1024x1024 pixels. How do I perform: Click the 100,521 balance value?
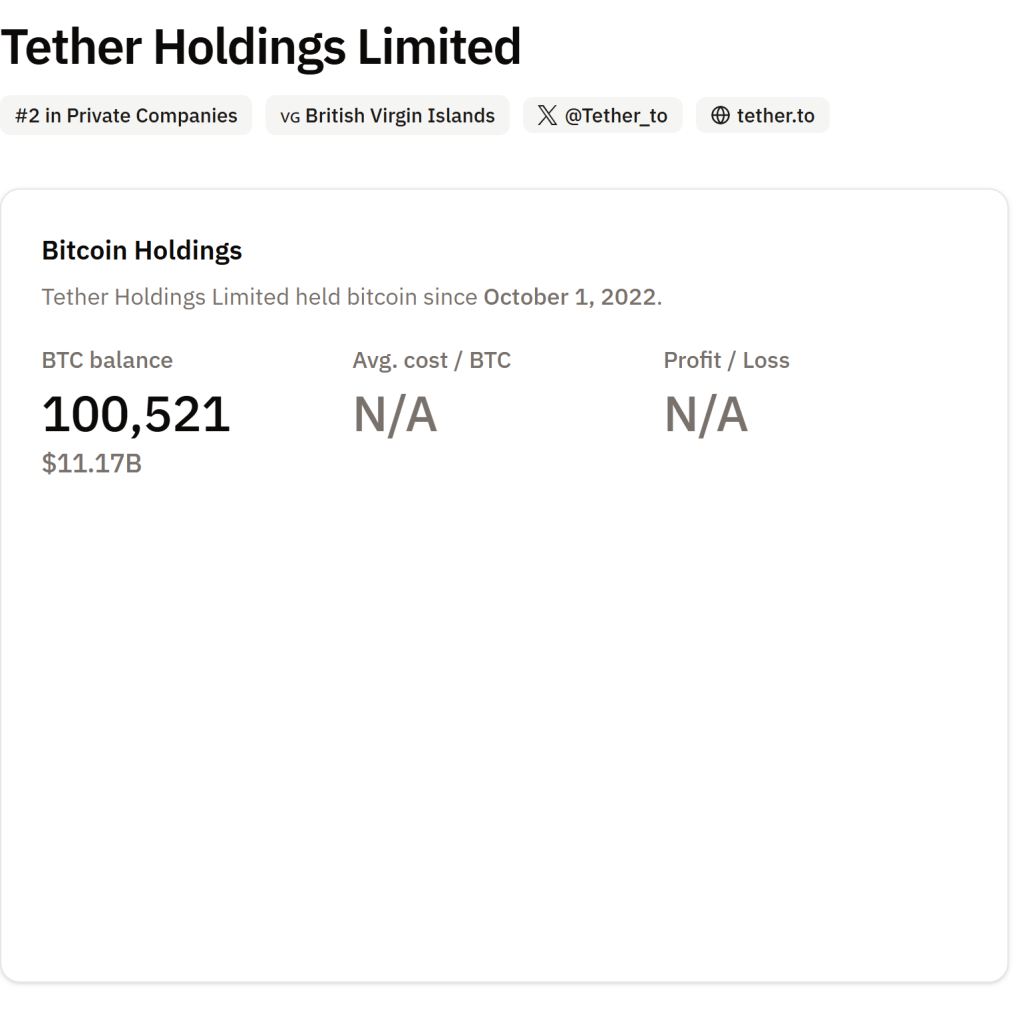pos(136,414)
